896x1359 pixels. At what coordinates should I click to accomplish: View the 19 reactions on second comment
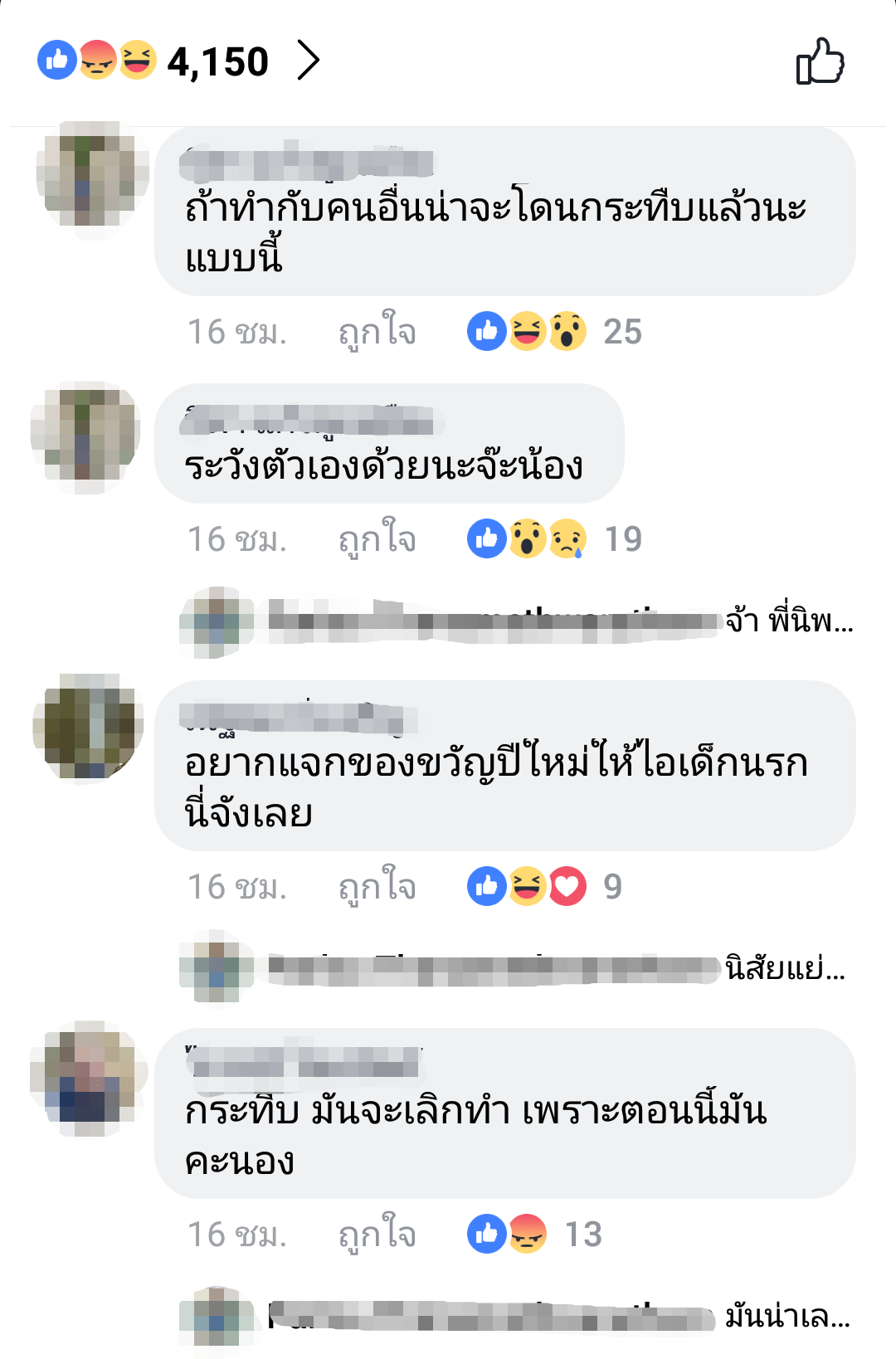coord(554,539)
